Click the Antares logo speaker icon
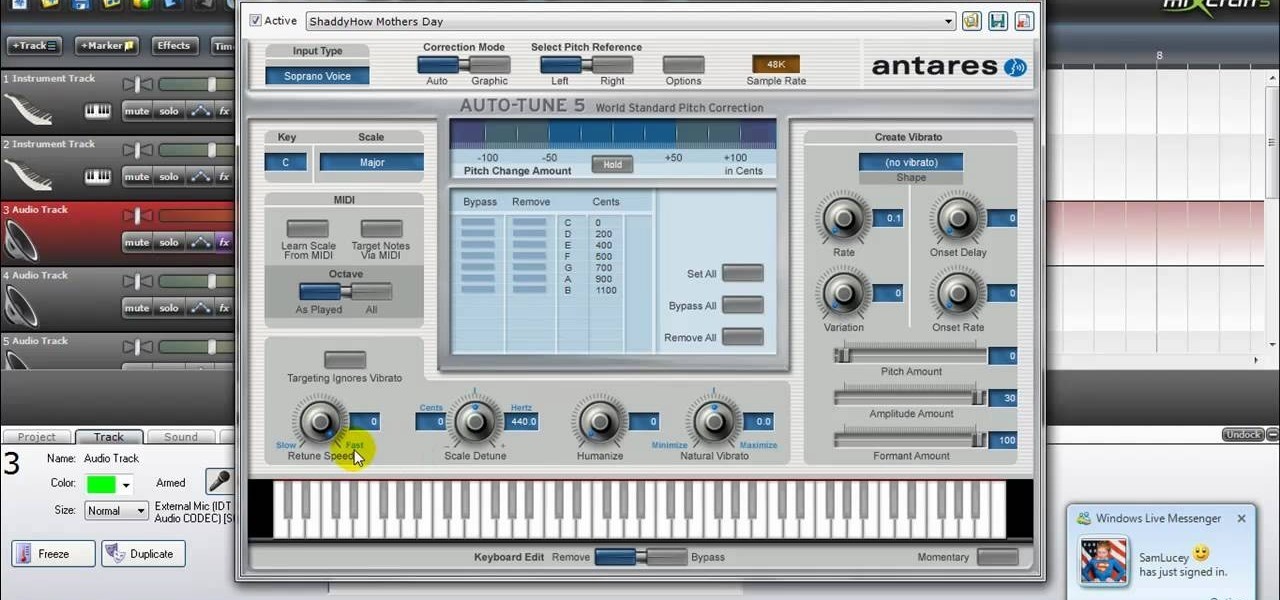Image resolution: width=1280 pixels, height=600 pixels. pos(1015,67)
